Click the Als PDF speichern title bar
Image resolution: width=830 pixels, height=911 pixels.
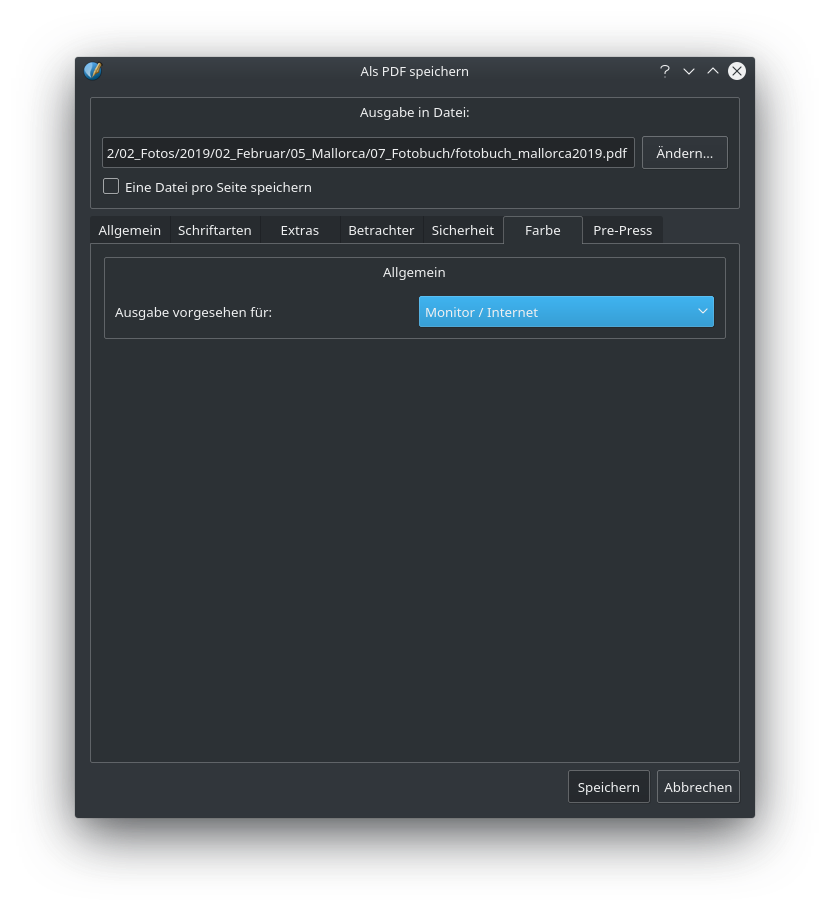pyautogui.click(x=414, y=71)
